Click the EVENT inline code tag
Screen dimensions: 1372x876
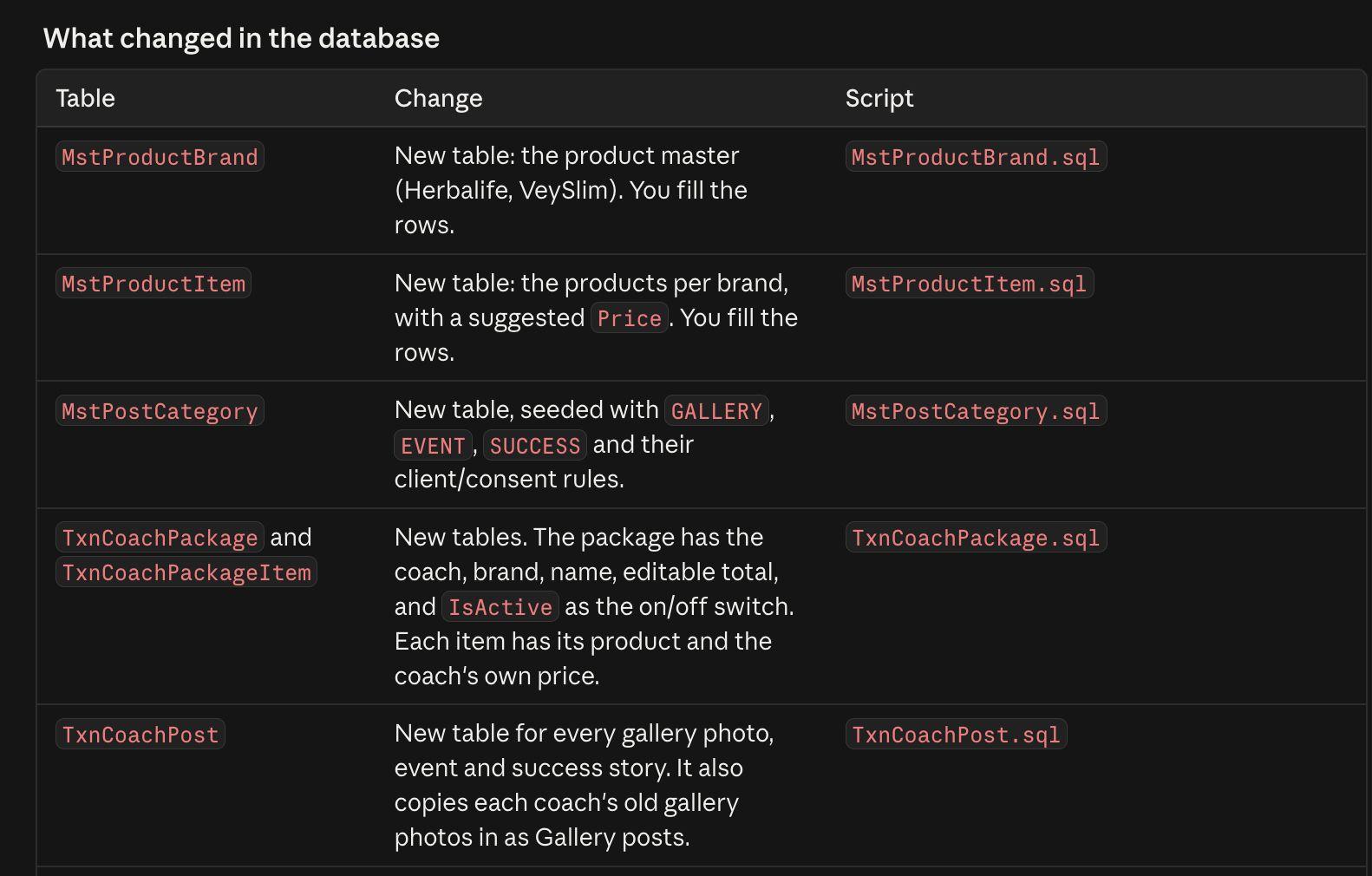pyautogui.click(x=433, y=446)
